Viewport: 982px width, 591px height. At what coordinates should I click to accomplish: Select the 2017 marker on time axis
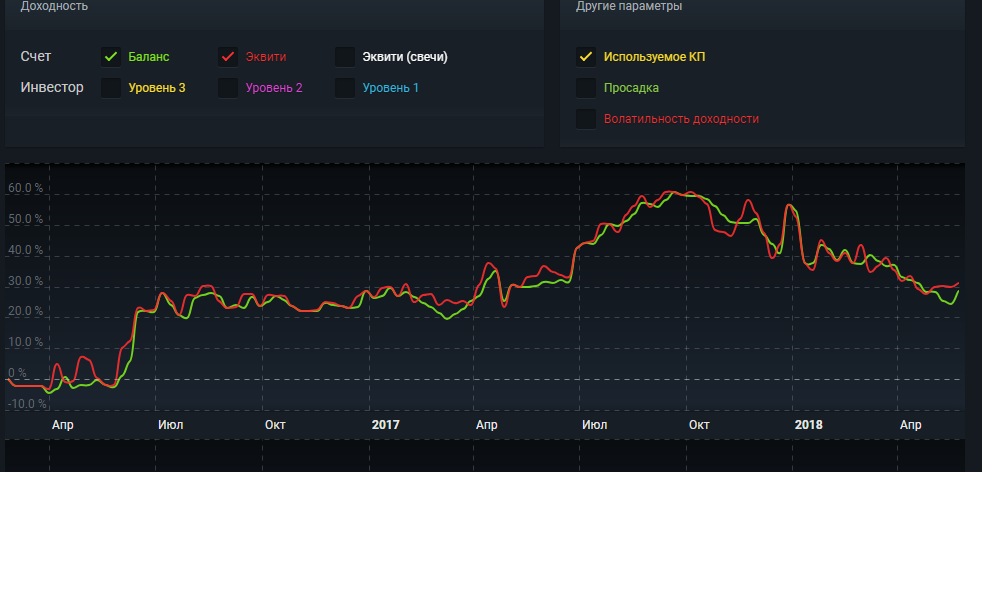point(385,425)
